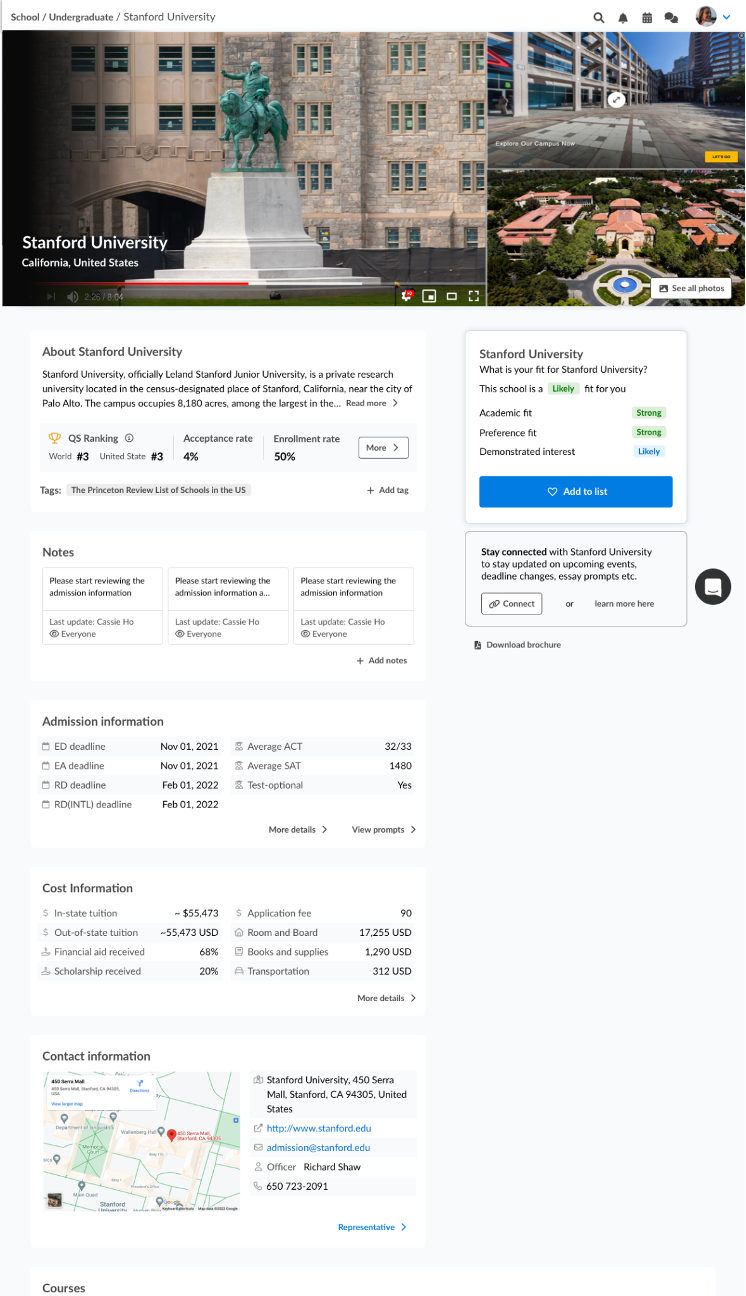Click the red map location pin

[x=171, y=1135]
